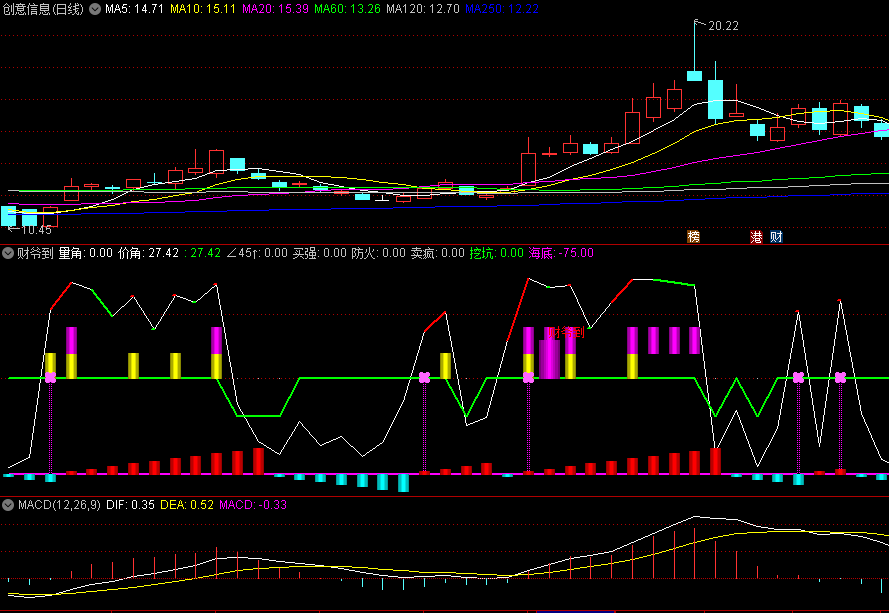Image resolution: width=889 pixels, height=613 pixels.
Task: Open the dropdown beside 创意信息(日线) title
Action: 95,9
